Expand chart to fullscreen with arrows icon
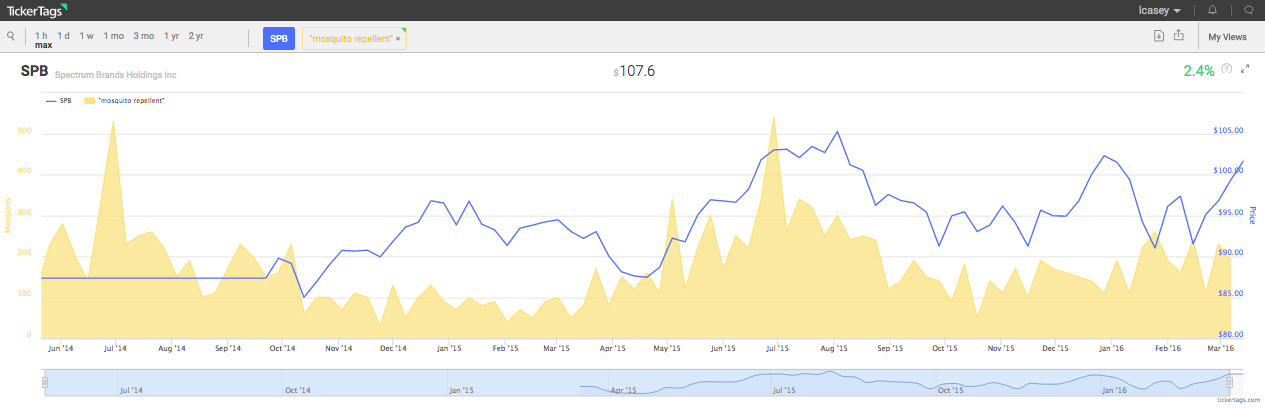 point(1245,69)
